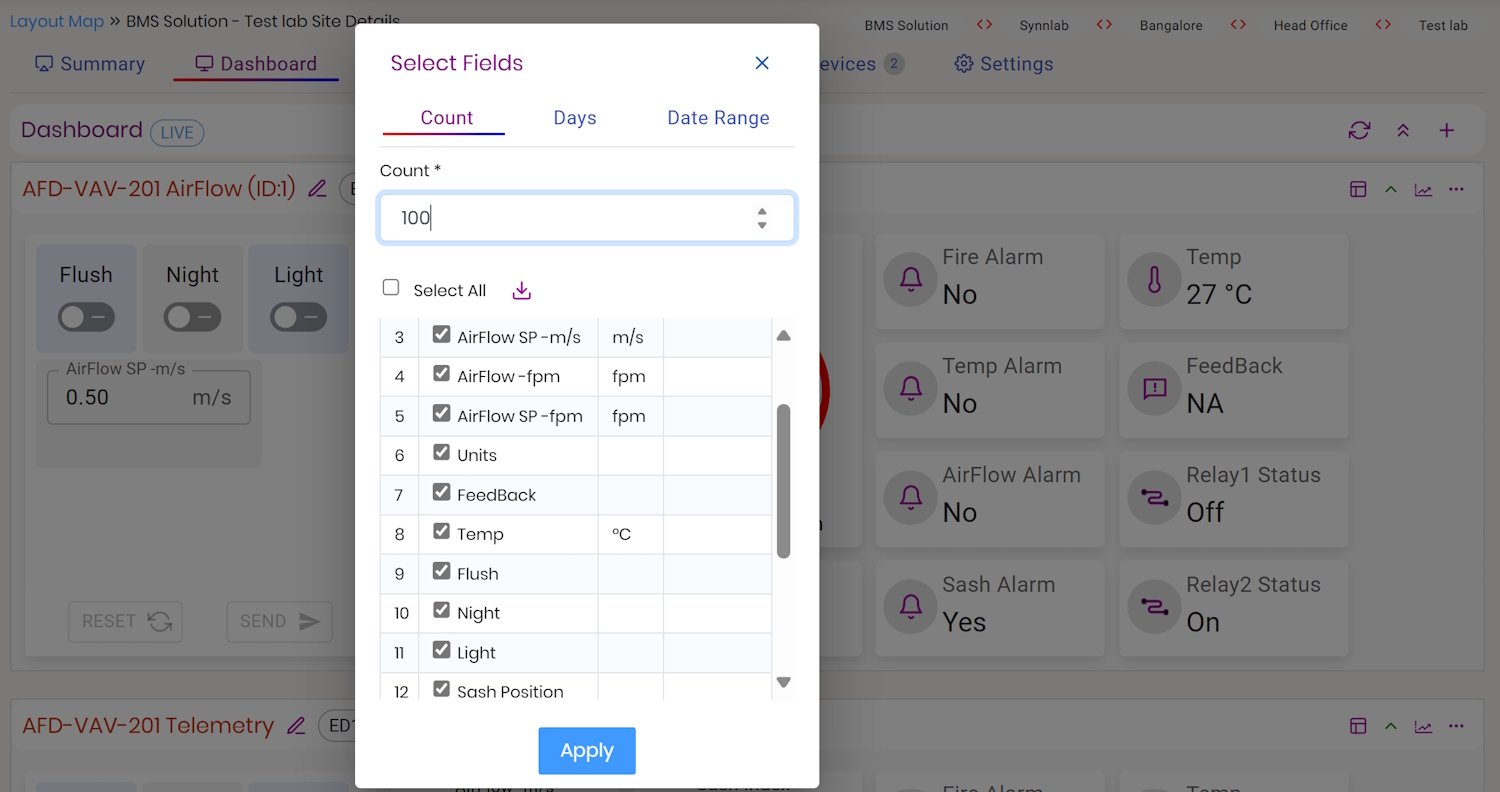Click the Relay1 Status icon
This screenshot has height=792, width=1500.
pyautogui.click(x=1155, y=497)
